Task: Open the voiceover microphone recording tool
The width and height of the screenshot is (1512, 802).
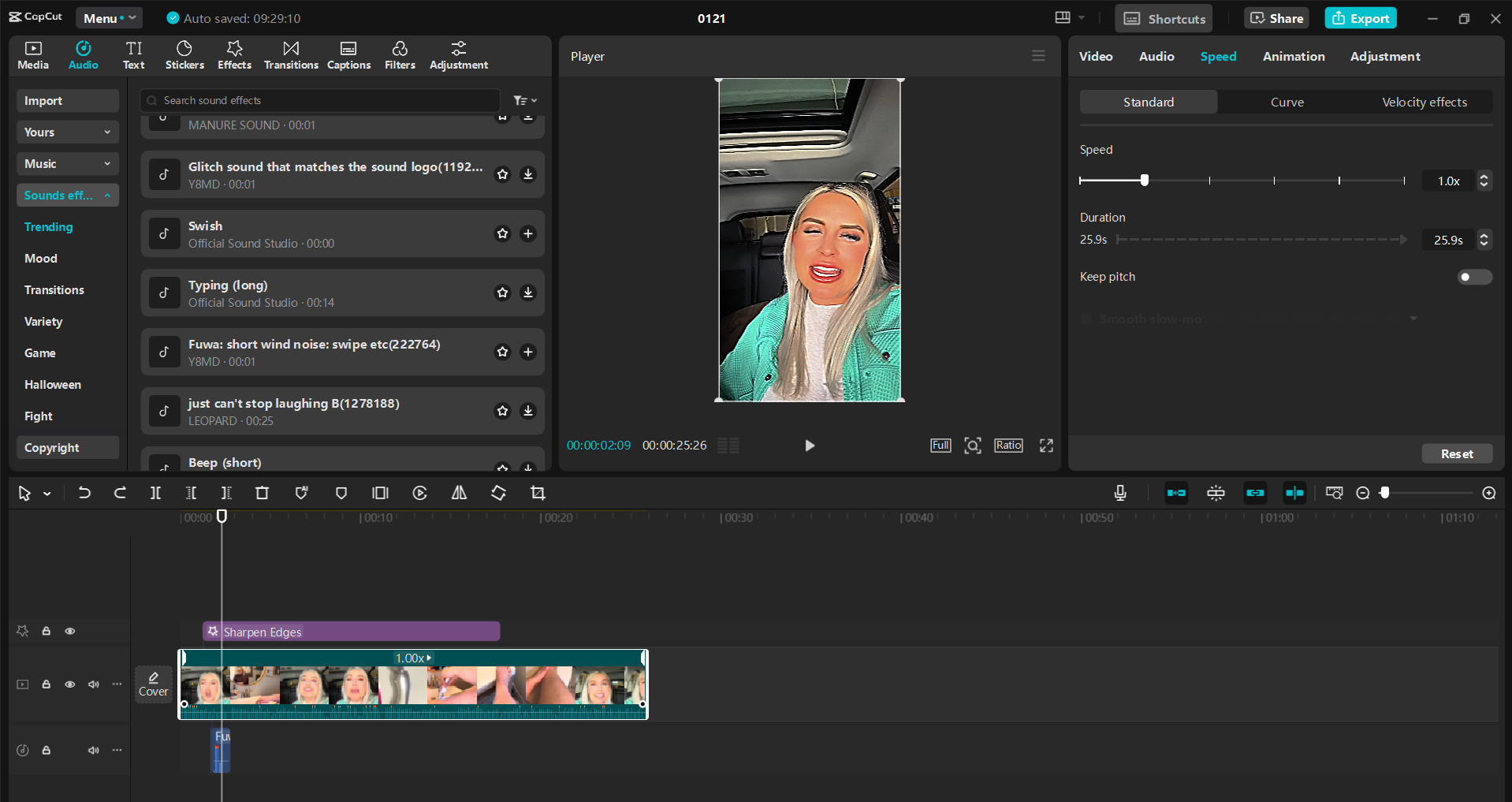Action: tap(1119, 493)
